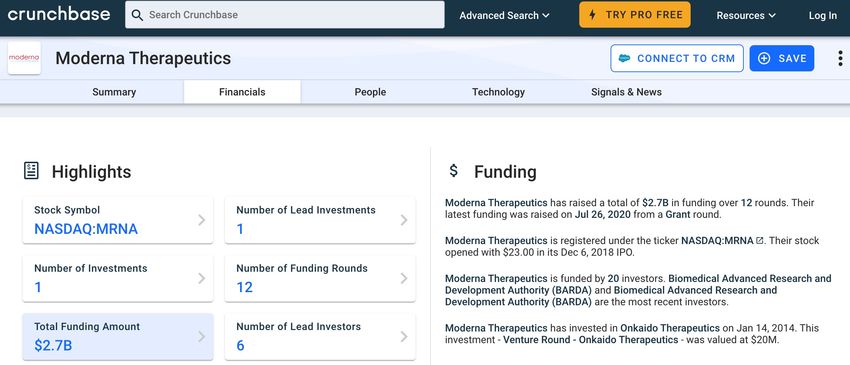The image size is (850, 365).
Task: Open the Onkaido Therapeutics link
Action: pos(669,328)
